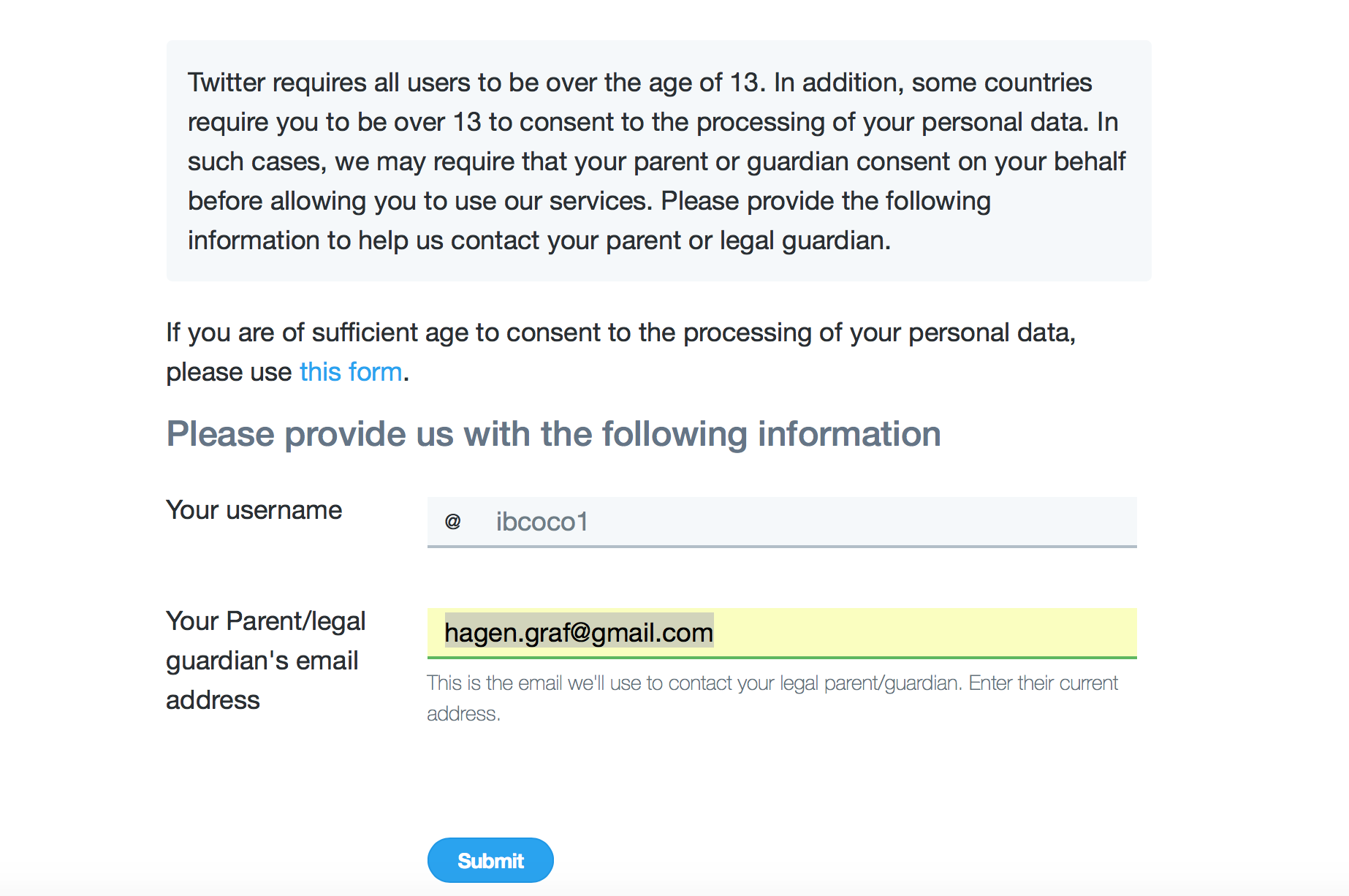
Task: Click the empty area right of ibcoco1
Action: pos(862,522)
